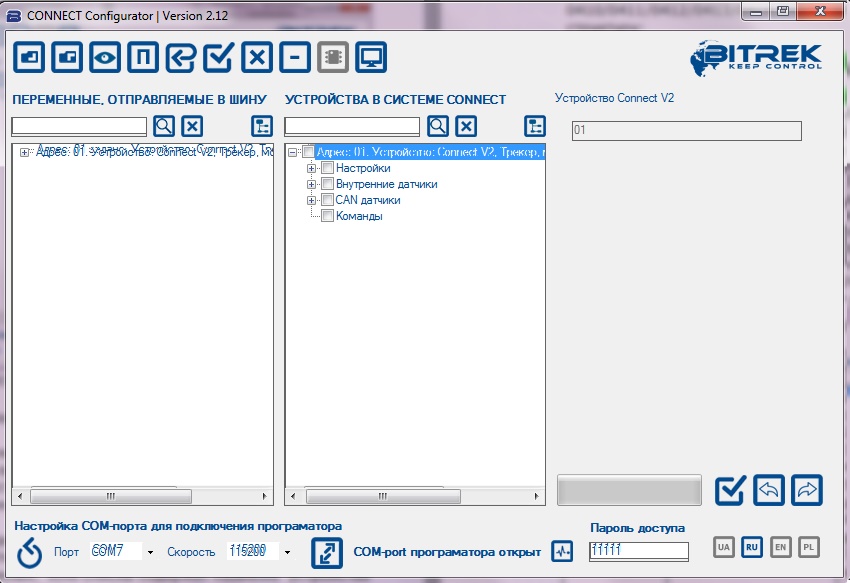Click the open COM port connection icon

326,552
